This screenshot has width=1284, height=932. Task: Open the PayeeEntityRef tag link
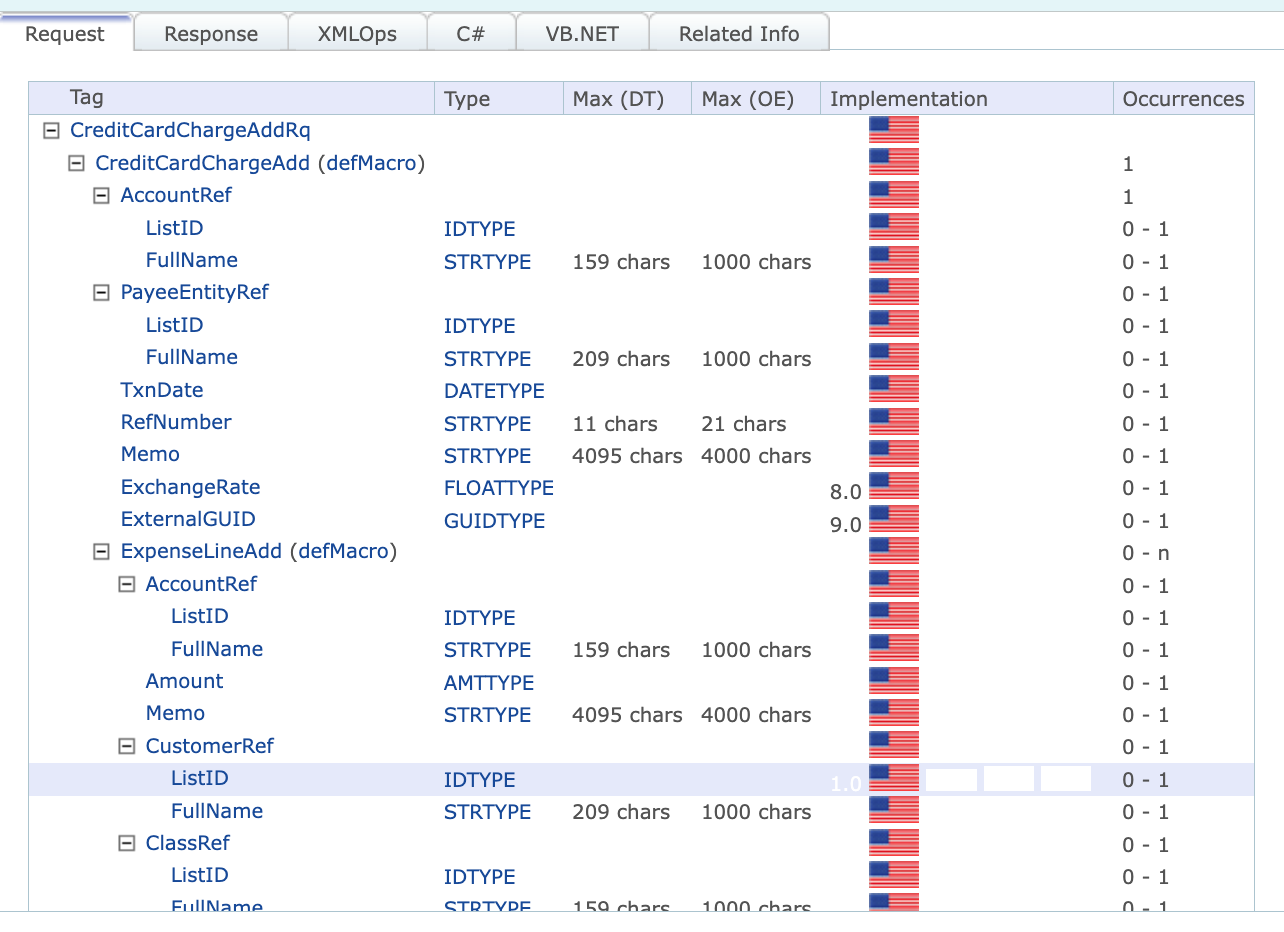click(195, 292)
